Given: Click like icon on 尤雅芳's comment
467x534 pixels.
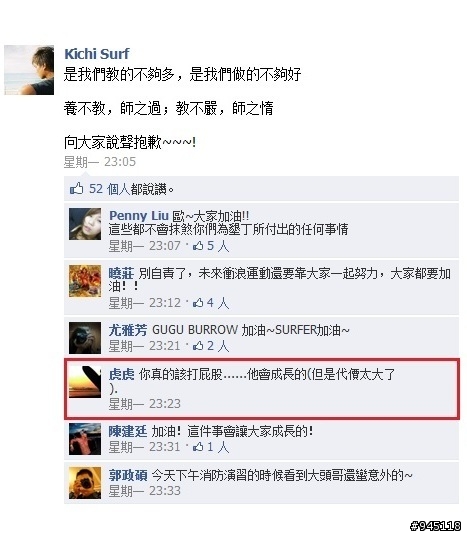Looking at the screenshot, I should coord(198,346).
